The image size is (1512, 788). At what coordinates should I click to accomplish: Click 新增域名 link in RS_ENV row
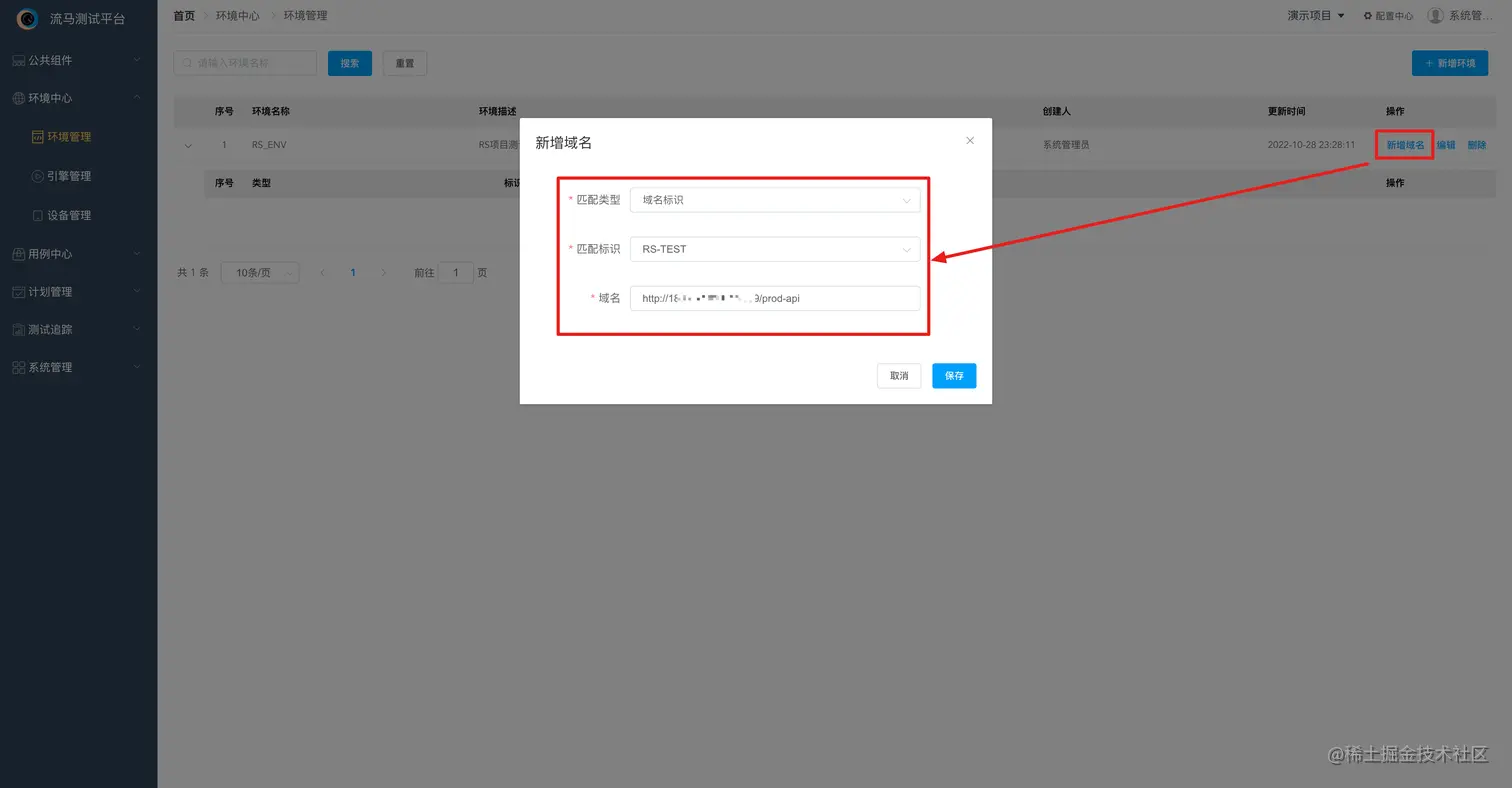1405,145
